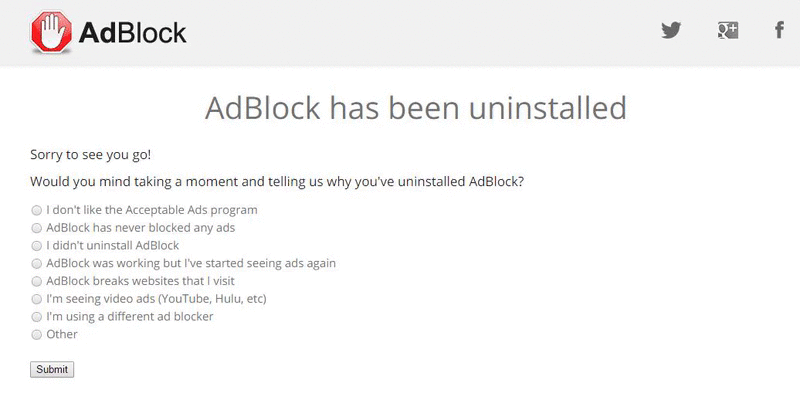Click the question asking why you've uninstalled AdBlock
The height and width of the screenshot is (400, 800).
click(277, 182)
